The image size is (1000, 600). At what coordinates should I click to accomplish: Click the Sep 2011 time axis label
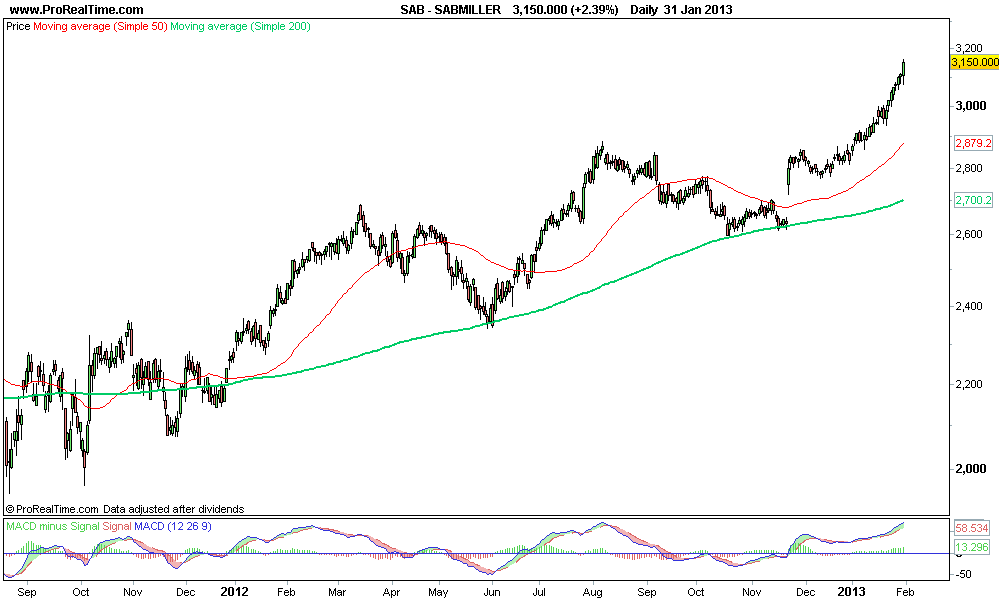click(27, 592)
